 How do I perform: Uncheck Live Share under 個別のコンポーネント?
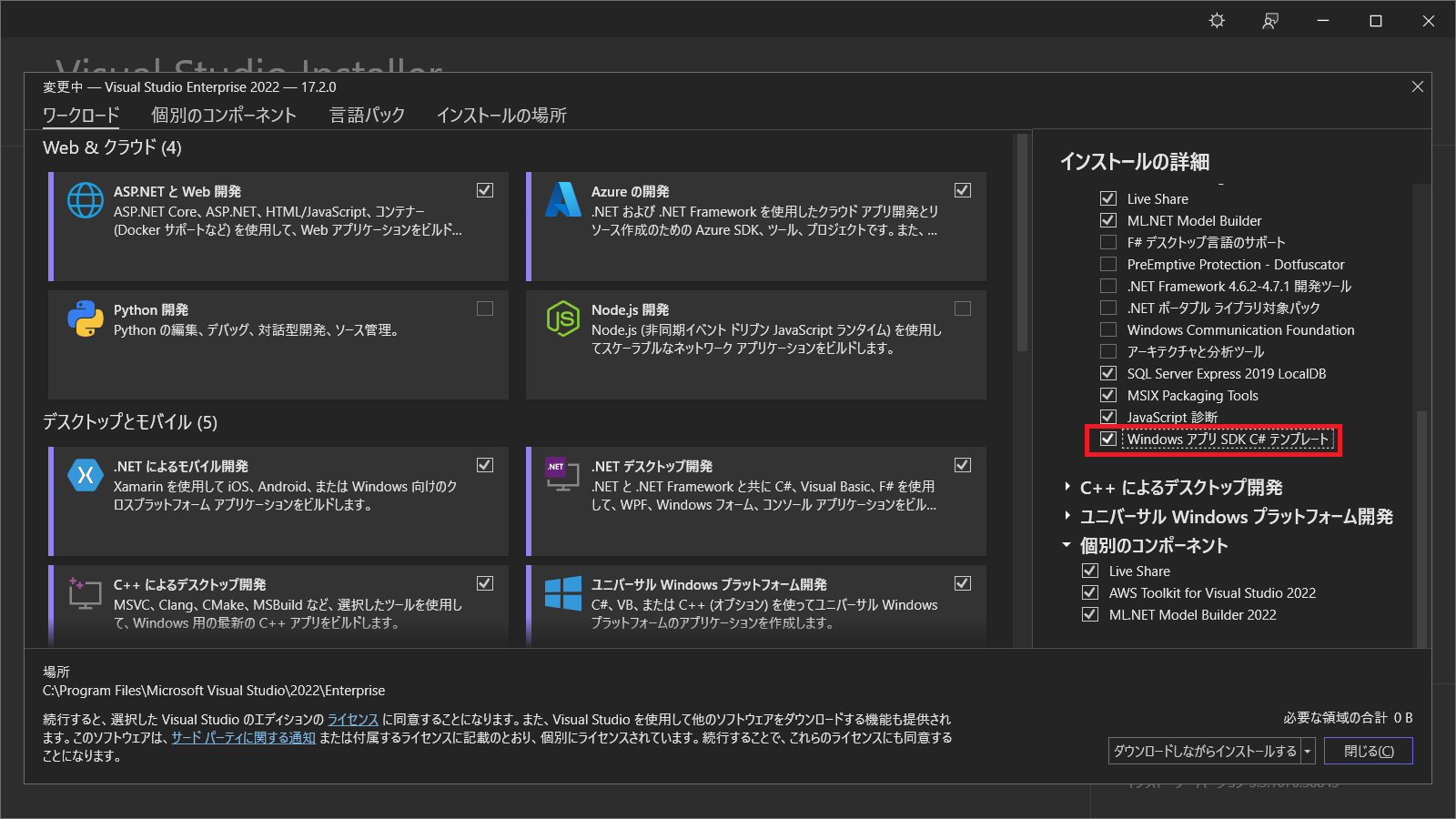(1090, 571)
